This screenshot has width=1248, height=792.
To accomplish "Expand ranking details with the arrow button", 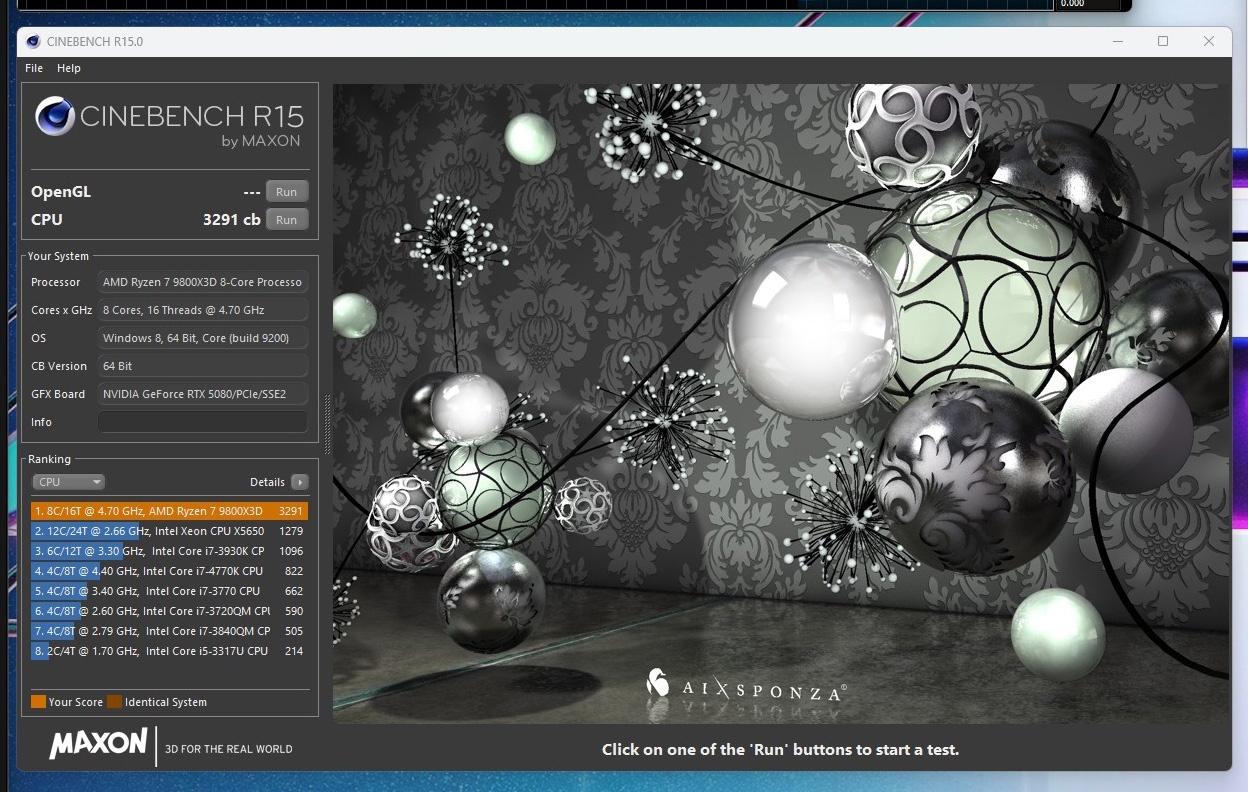I will tap(299, 482).
